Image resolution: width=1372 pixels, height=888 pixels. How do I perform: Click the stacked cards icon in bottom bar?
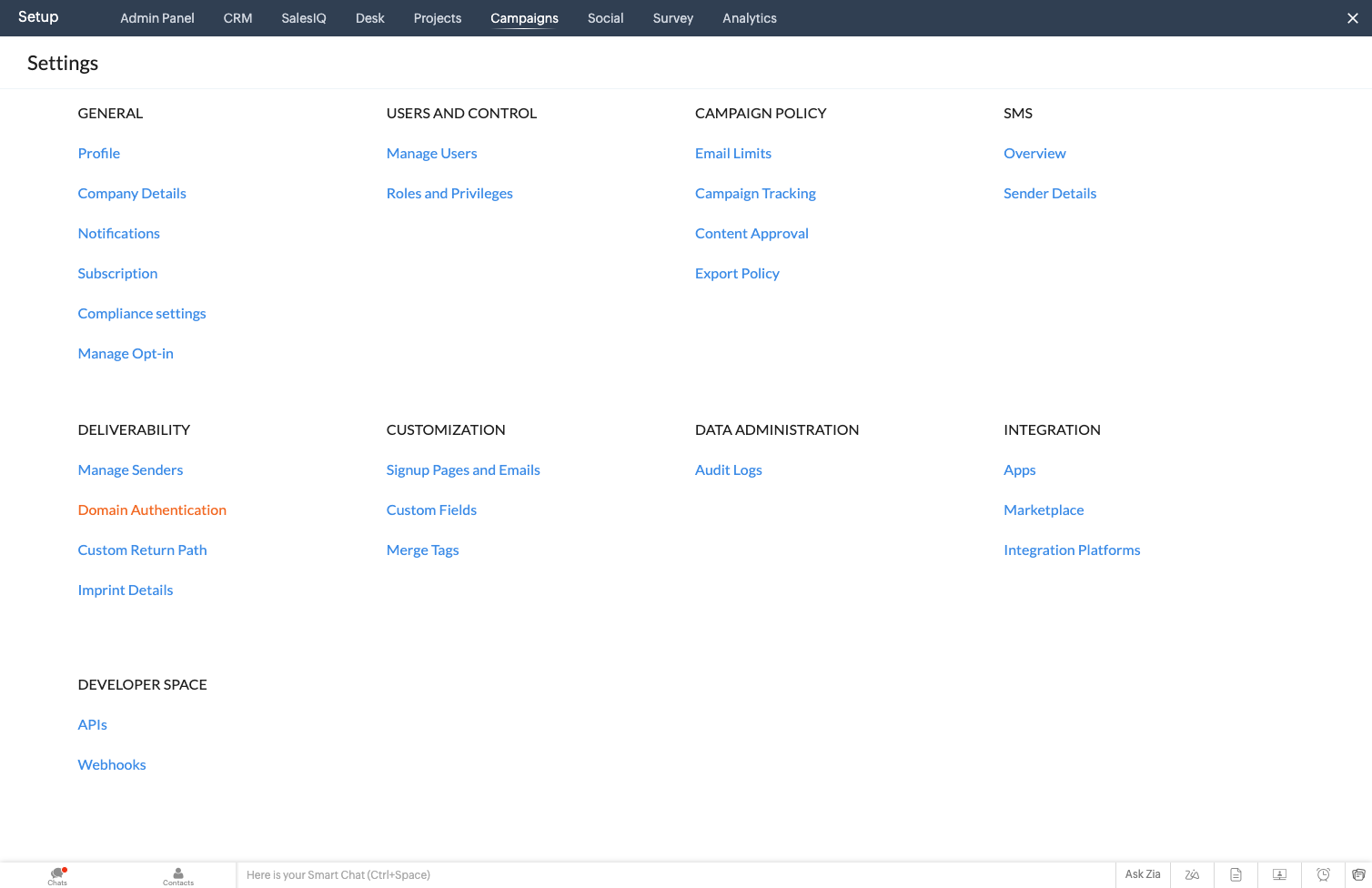click(1358, 875)
